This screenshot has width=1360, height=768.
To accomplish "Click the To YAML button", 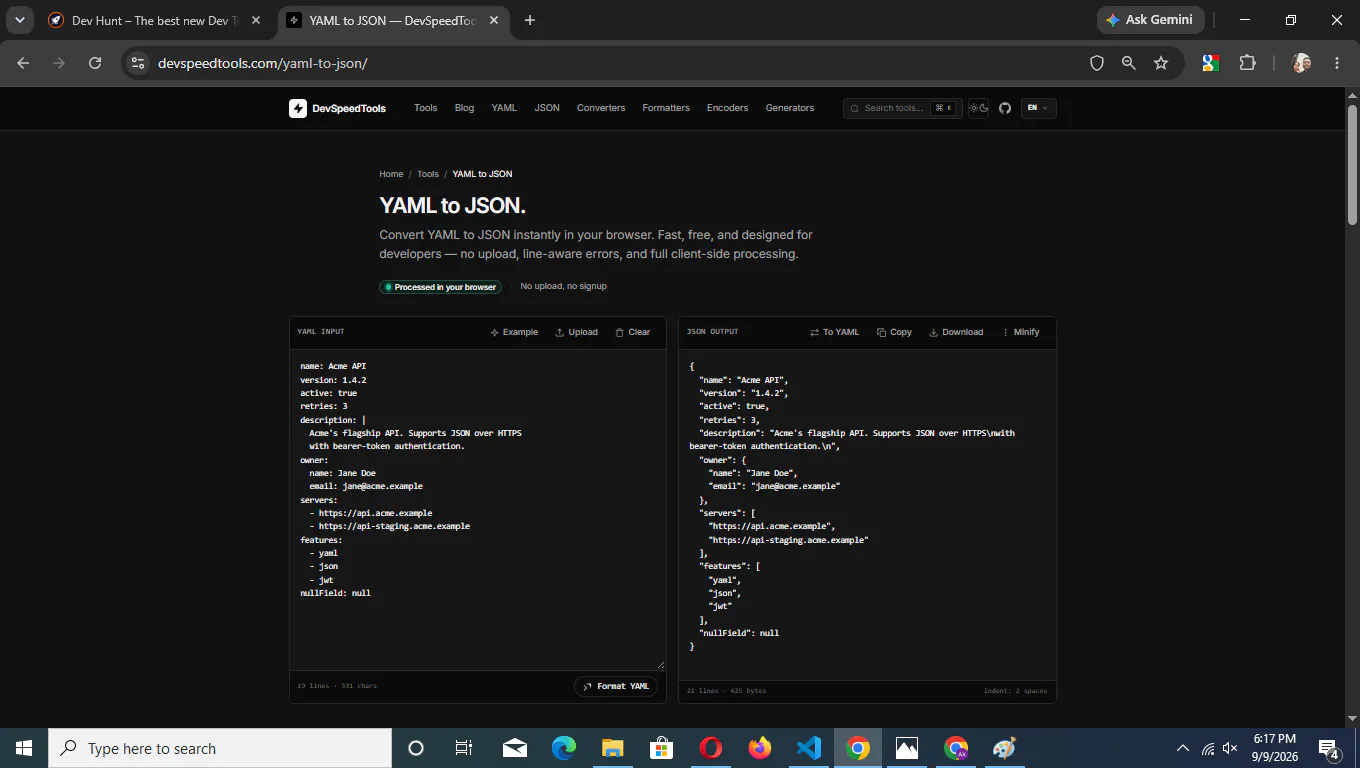I will coord(834,332).
